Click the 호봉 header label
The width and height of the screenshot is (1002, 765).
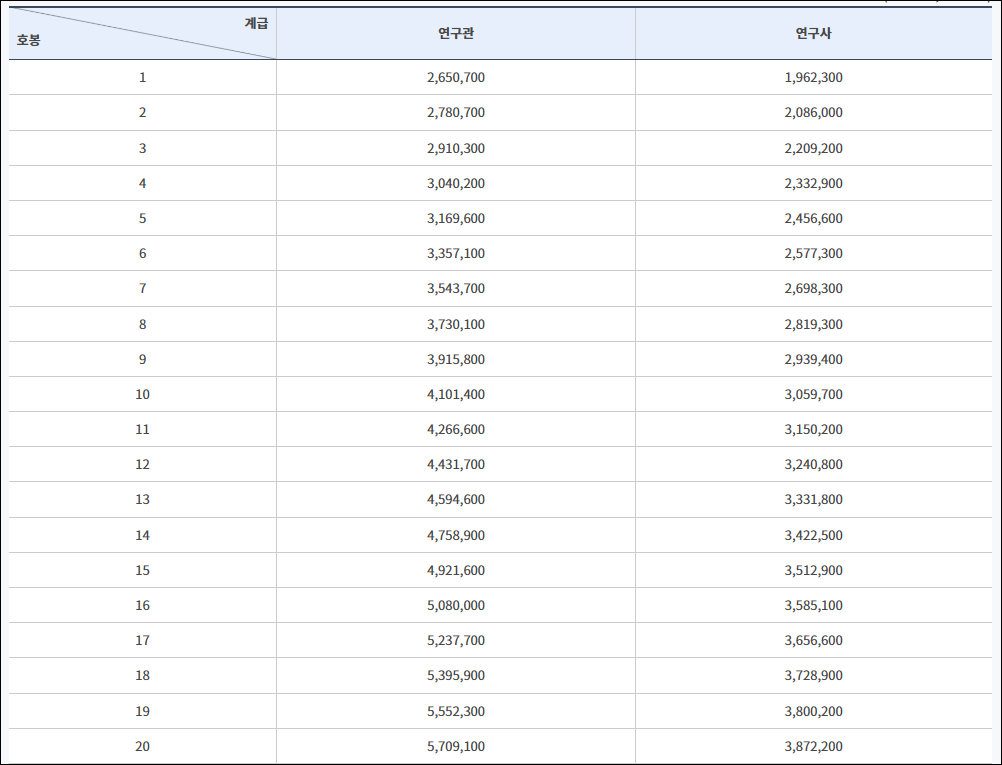28,40
